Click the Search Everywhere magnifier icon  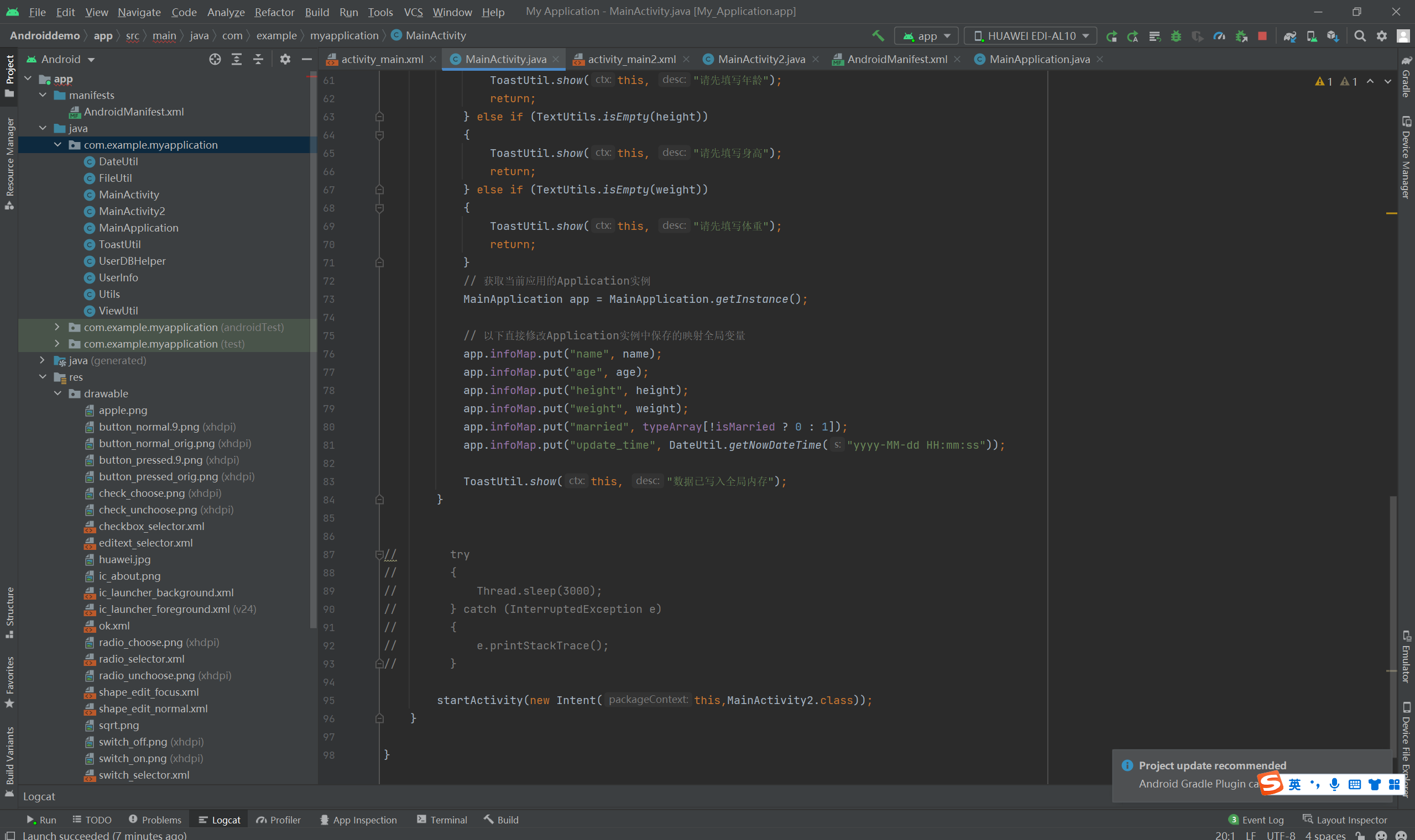click(x=1360, y=36)
